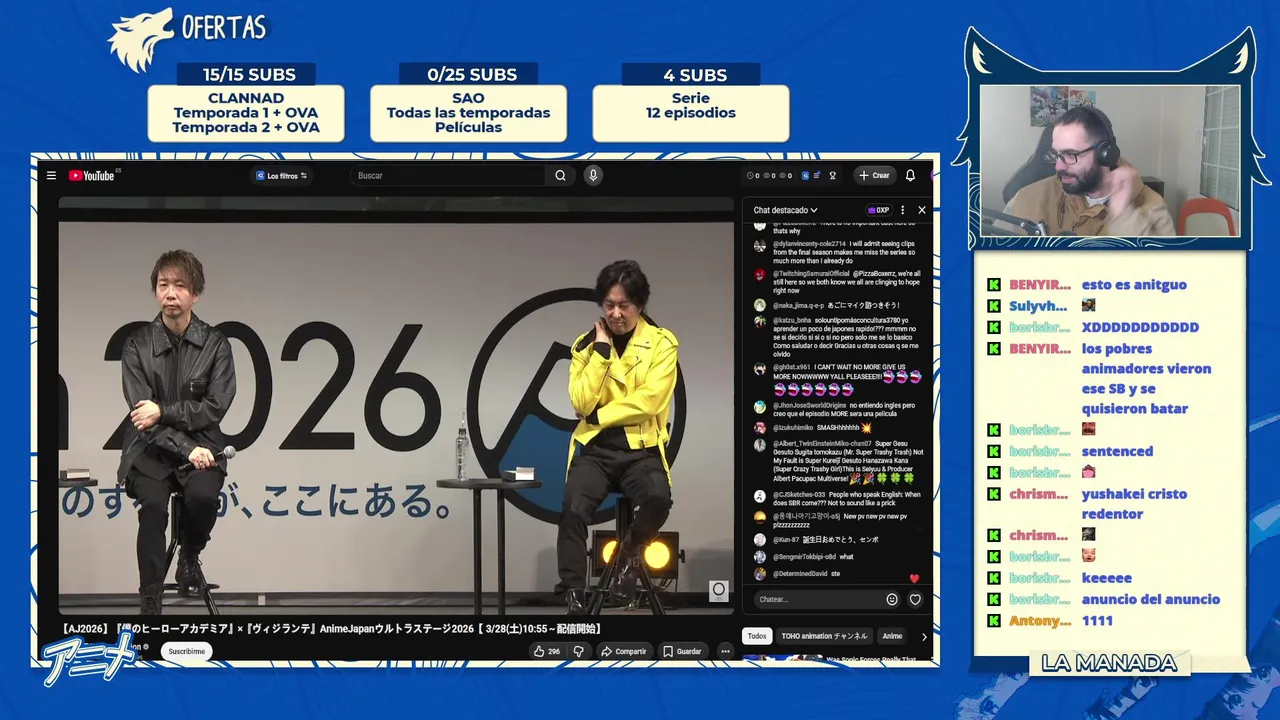Click the SAO Todas las temporadas card
The image size is (1280, 720).
pos(468,113)
